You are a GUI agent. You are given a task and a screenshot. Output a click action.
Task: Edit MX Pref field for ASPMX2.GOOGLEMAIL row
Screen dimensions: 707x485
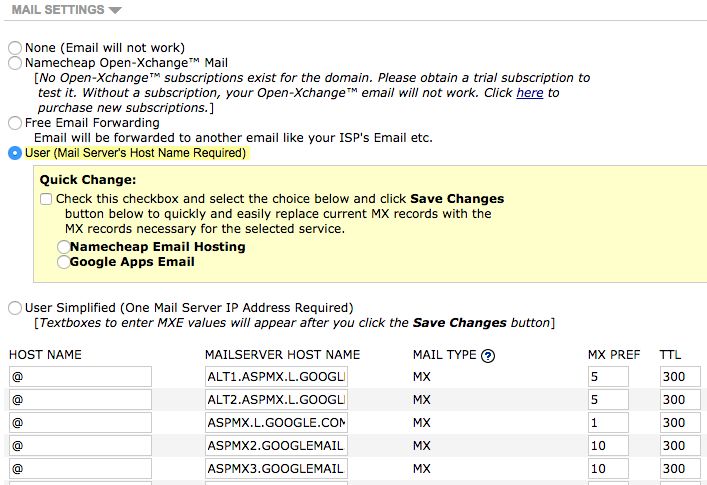pyautogui.click(x=608, y=446)
